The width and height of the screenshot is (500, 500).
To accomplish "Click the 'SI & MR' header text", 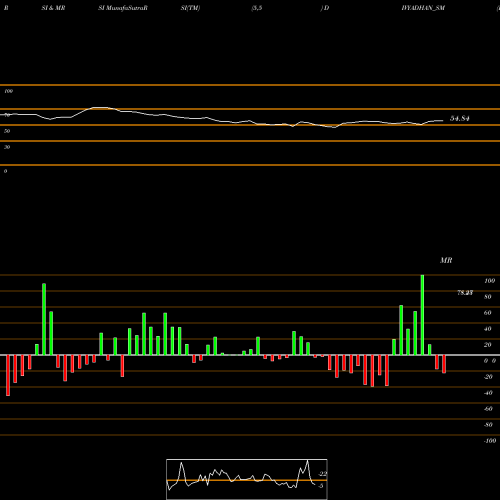I will (x=53, y=8).
